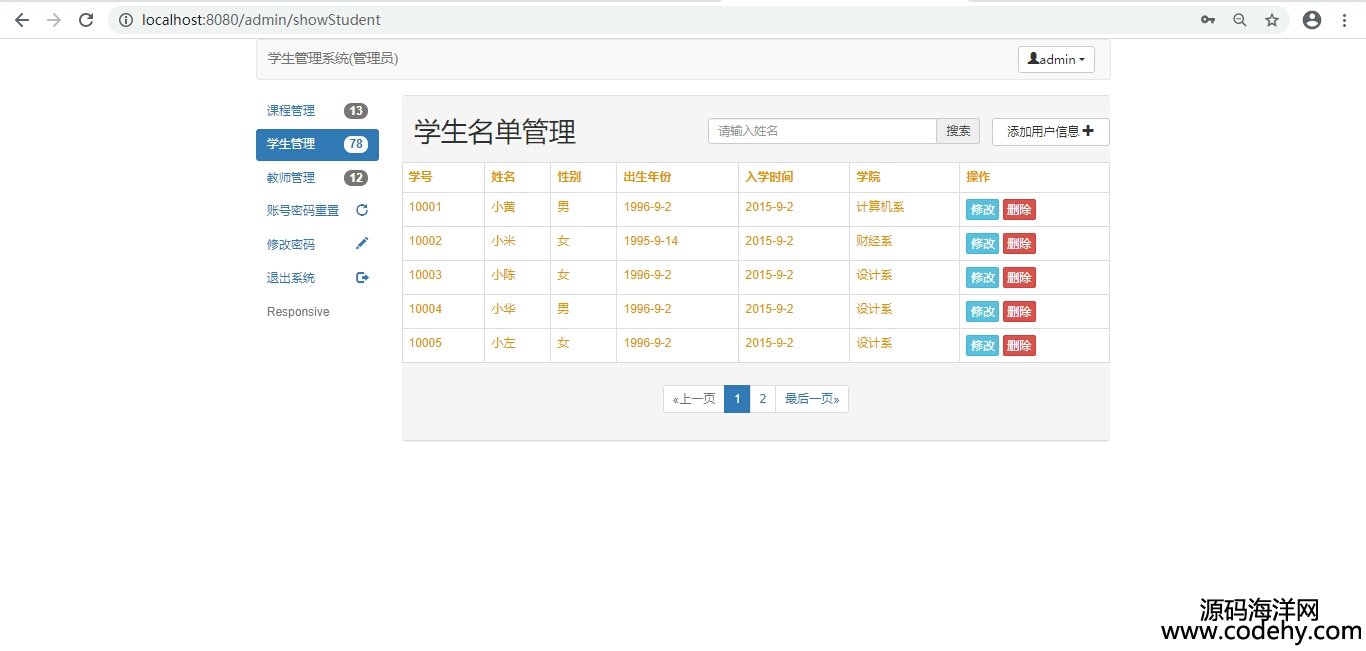Click the zoom magnifier icon in address bar
The image size is (1366, 651).
point(1240,20)
